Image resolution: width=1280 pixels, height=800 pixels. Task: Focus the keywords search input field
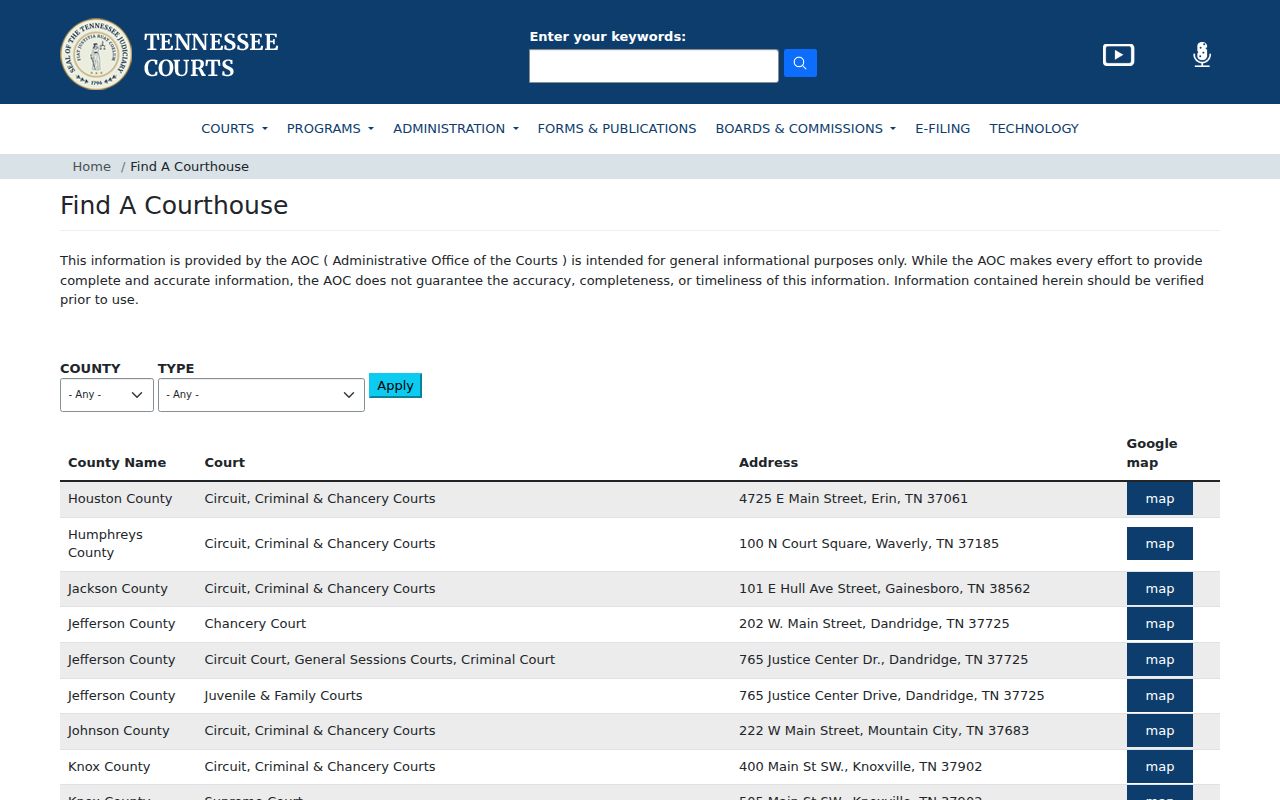click(654, 66)
